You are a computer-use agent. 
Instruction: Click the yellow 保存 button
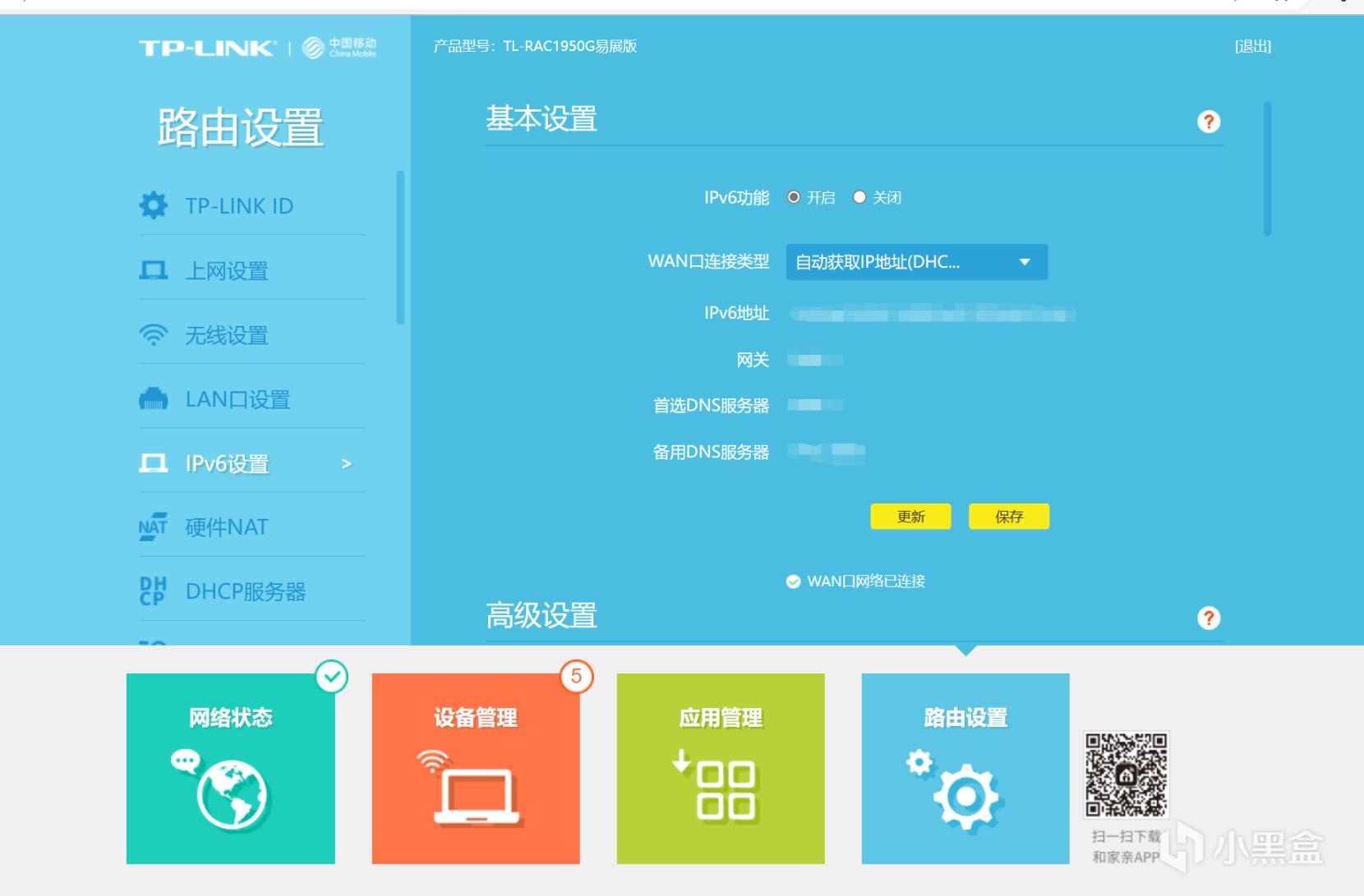coord(1009,517)
